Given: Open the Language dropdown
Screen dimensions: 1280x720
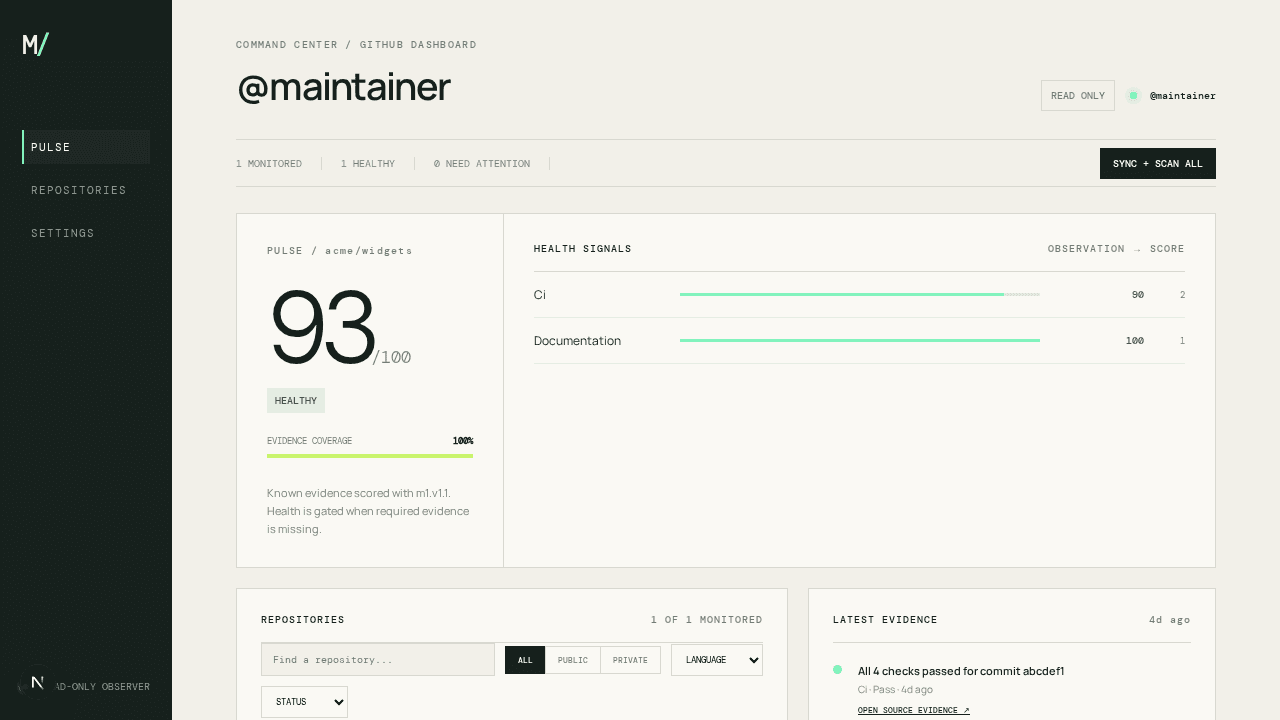Looking at the screenshot, I should click(x=717, y=660).
